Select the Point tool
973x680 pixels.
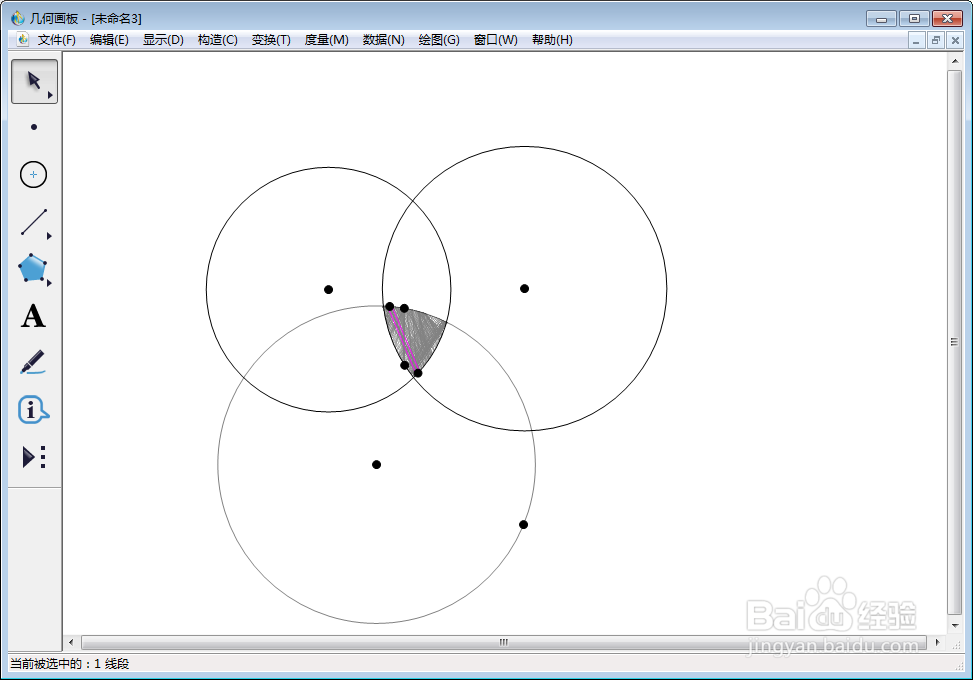point(34,127)
